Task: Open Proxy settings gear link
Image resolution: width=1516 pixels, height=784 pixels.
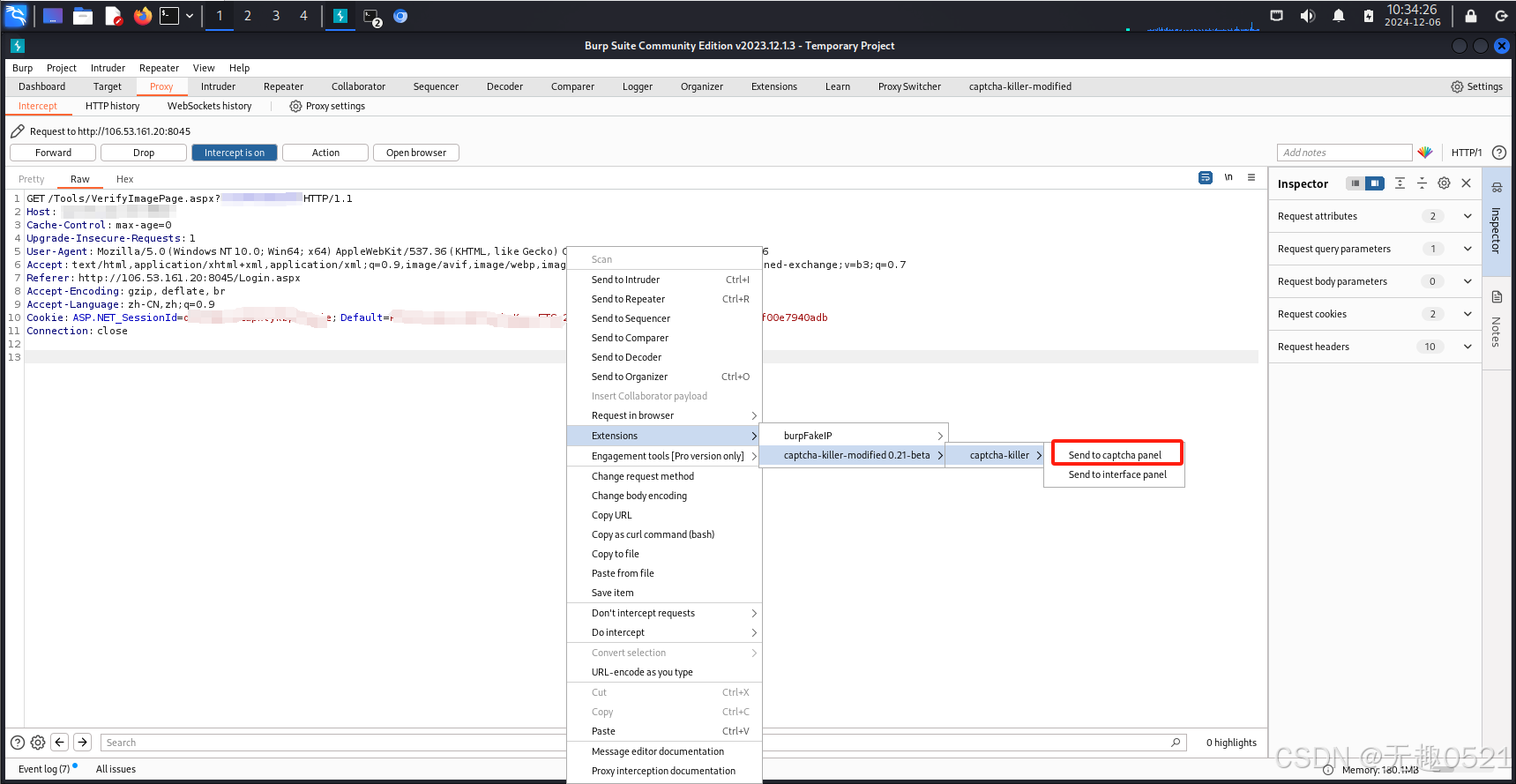Action: click(327, 106)
